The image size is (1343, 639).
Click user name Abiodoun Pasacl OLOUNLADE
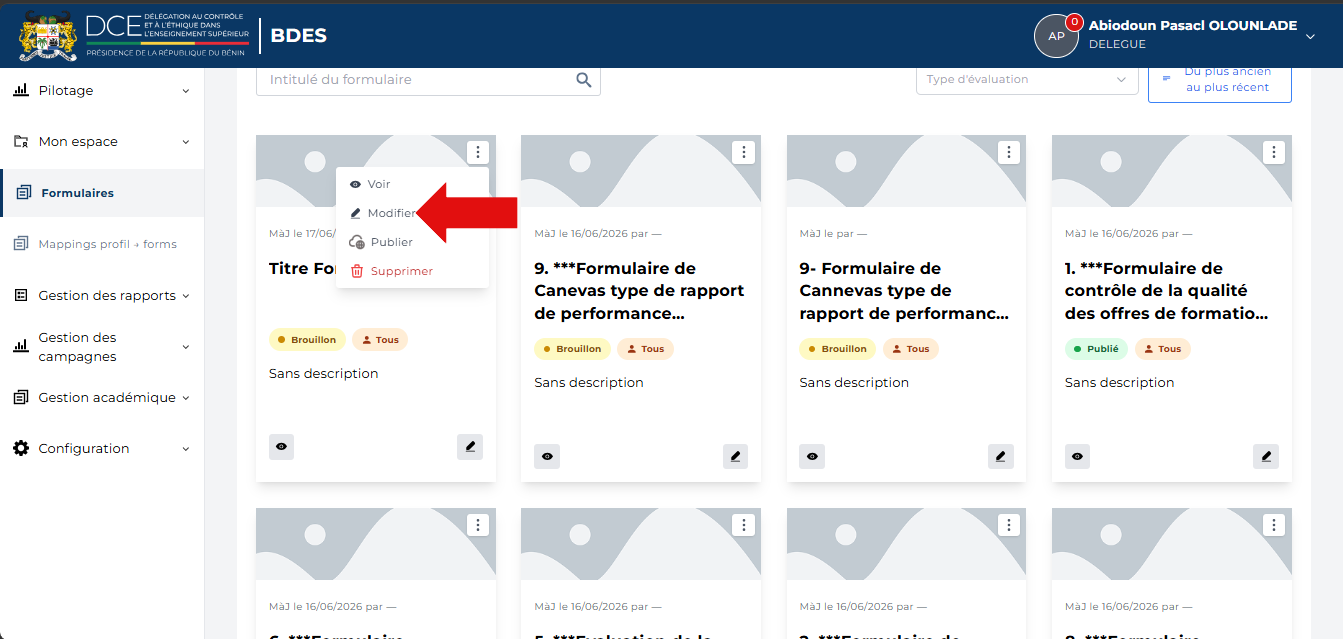(1193, 26)
